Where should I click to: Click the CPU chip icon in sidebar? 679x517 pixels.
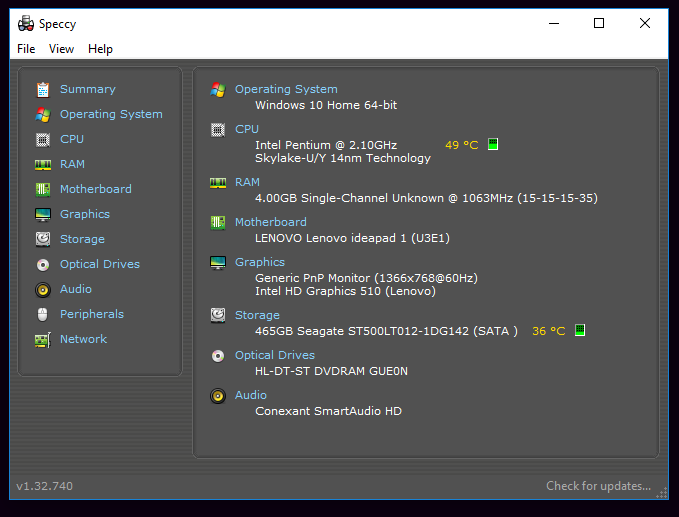(42, 139)
